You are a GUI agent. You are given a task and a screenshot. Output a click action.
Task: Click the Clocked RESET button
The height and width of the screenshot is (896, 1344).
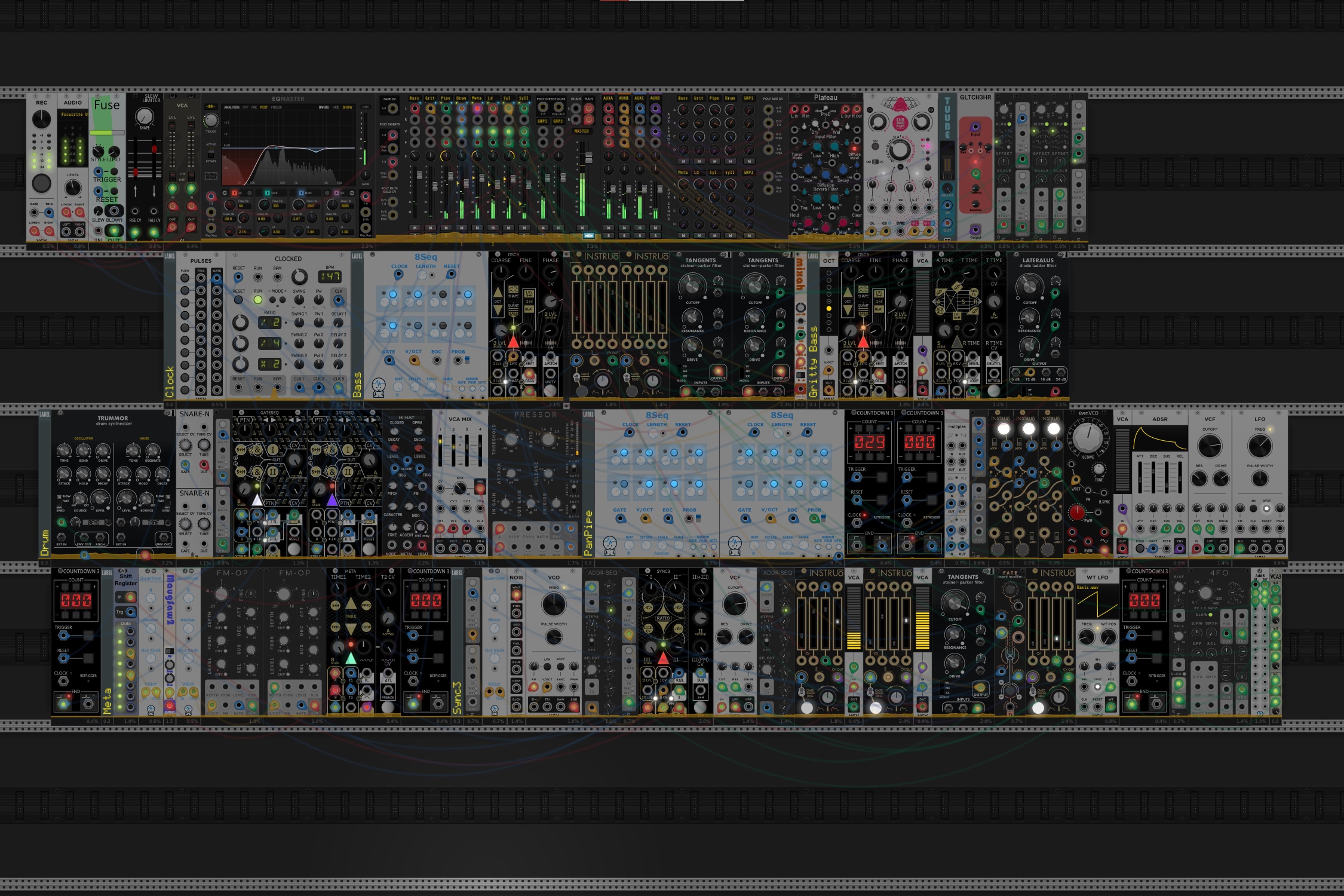point(238,300)
